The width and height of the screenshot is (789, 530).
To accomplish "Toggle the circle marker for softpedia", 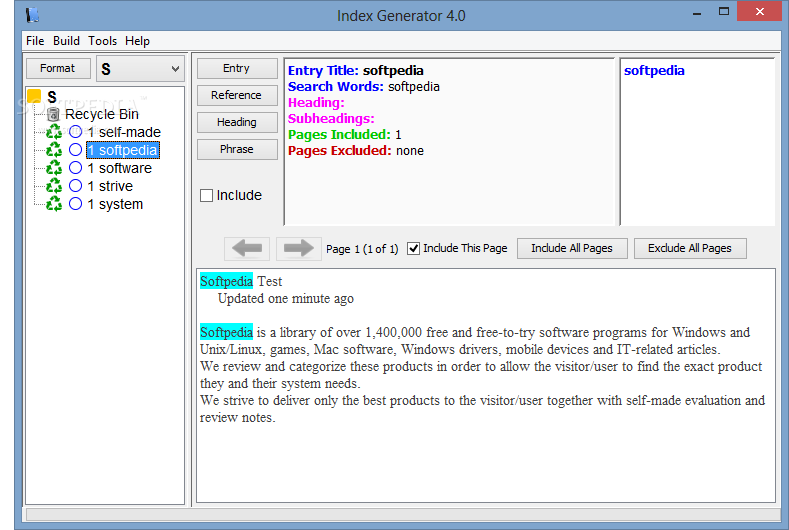I will click(75, 149).
